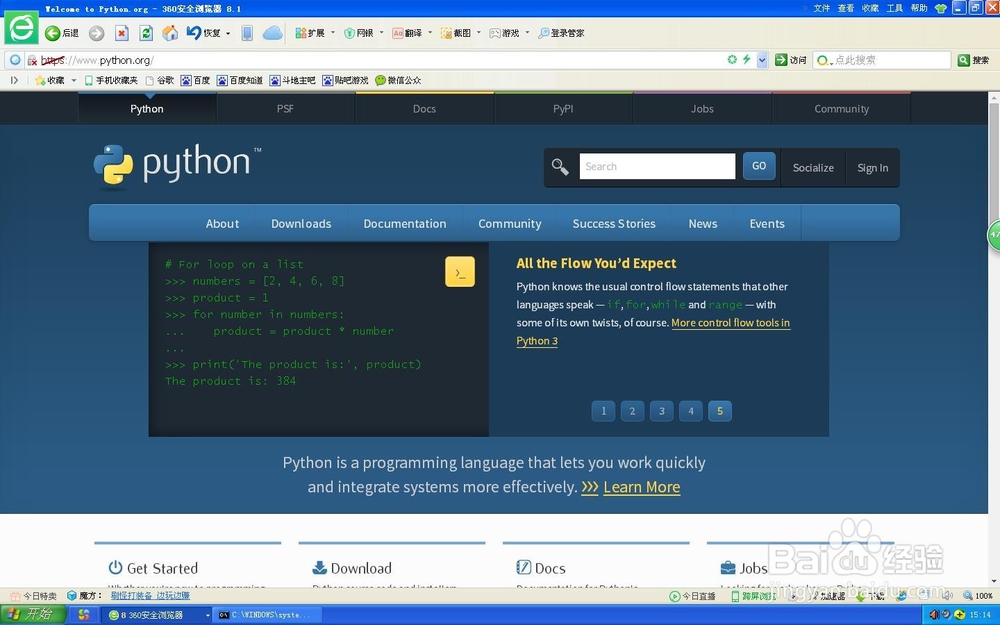Expand the 恢复 dropdown arrow
Viewport: 1000px width, 625px height.
[x=228, y=33]
